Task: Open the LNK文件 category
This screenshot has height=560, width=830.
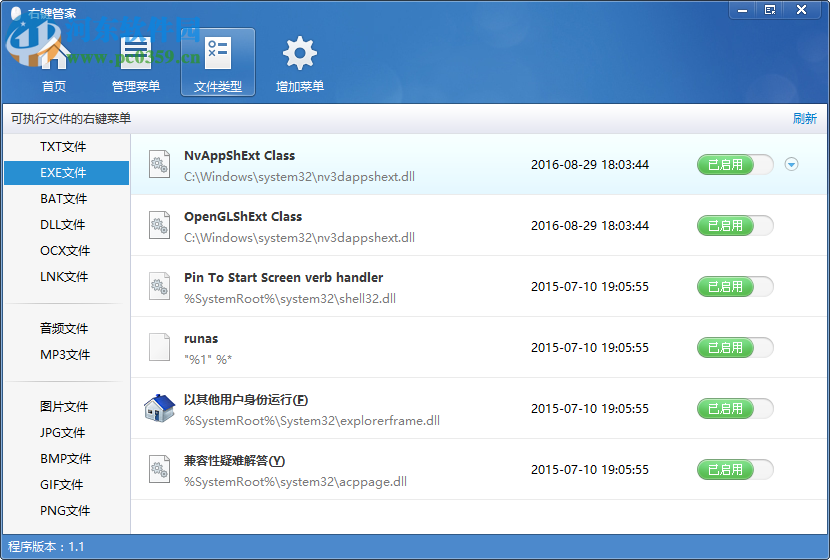Action: click(x=66, y=276)
